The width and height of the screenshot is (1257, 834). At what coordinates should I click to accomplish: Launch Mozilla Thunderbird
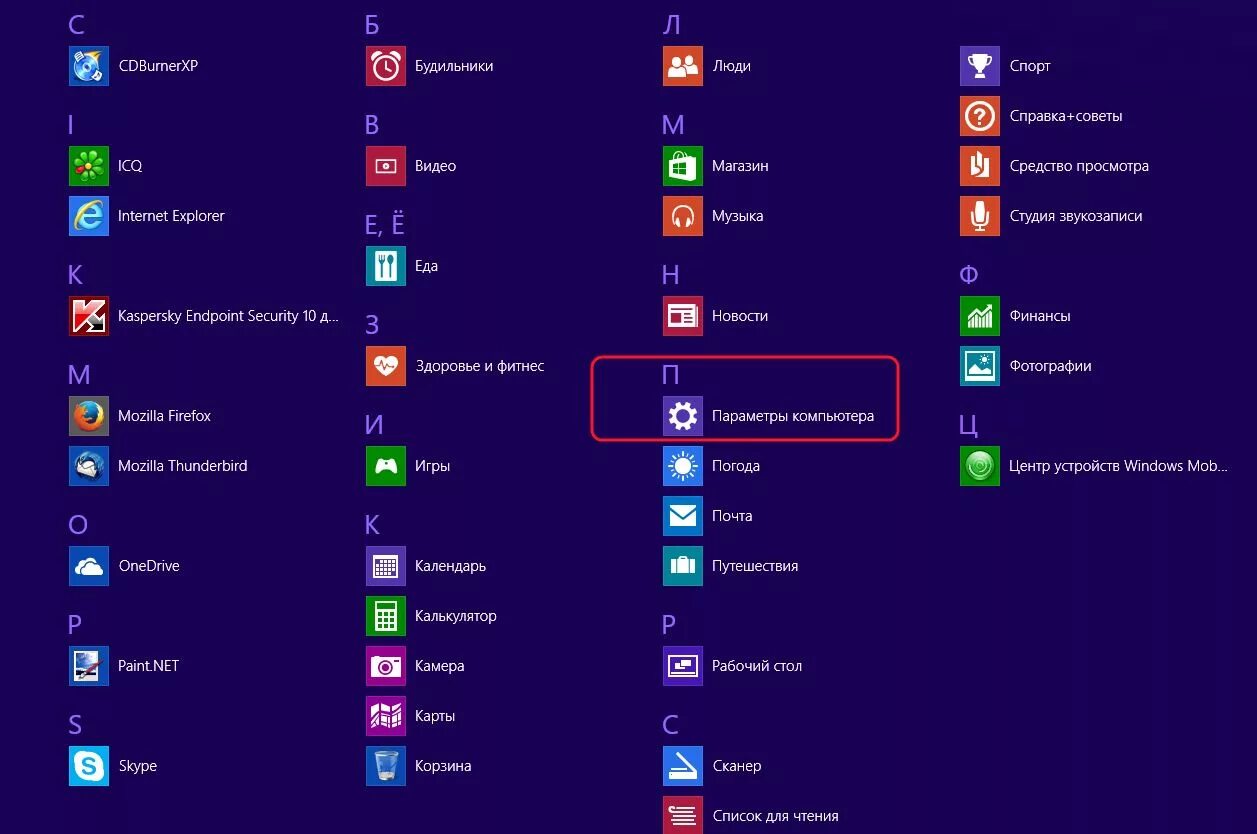tap(89, 466)
